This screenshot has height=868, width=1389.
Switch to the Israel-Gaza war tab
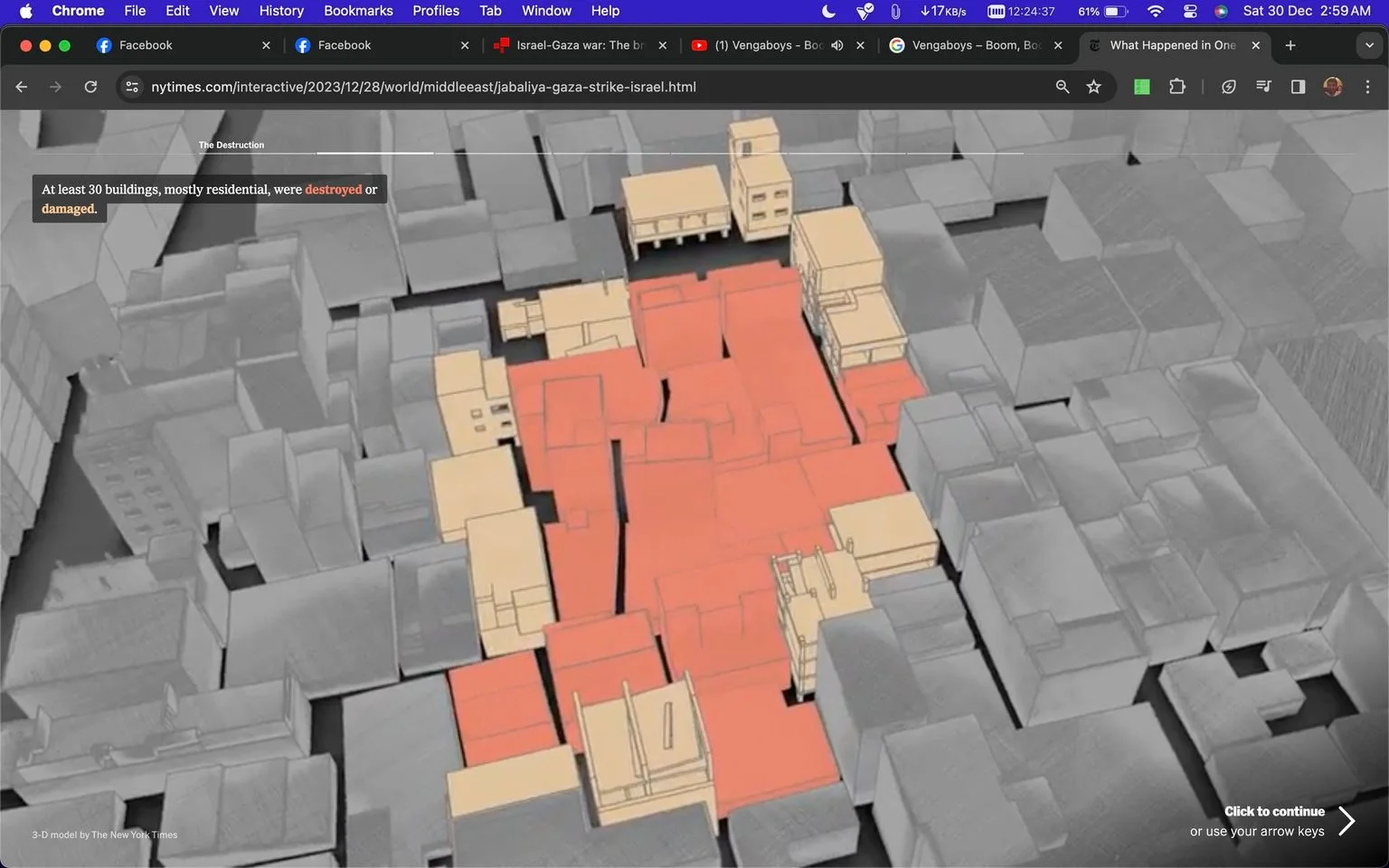581,45
